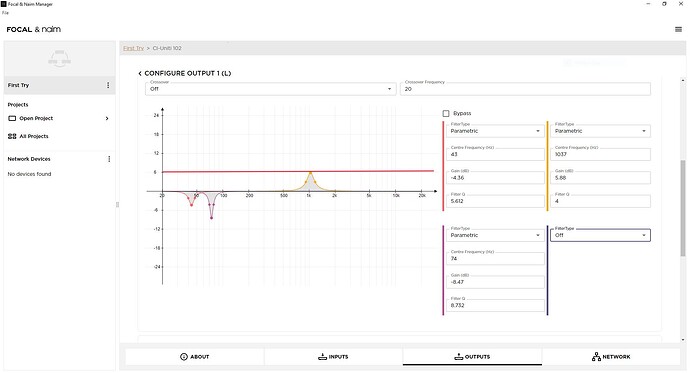The width and height of the screenshot is (690, 373).
Task: Click Centre Frequency field showing 74
Action: [x=495, y=259]
